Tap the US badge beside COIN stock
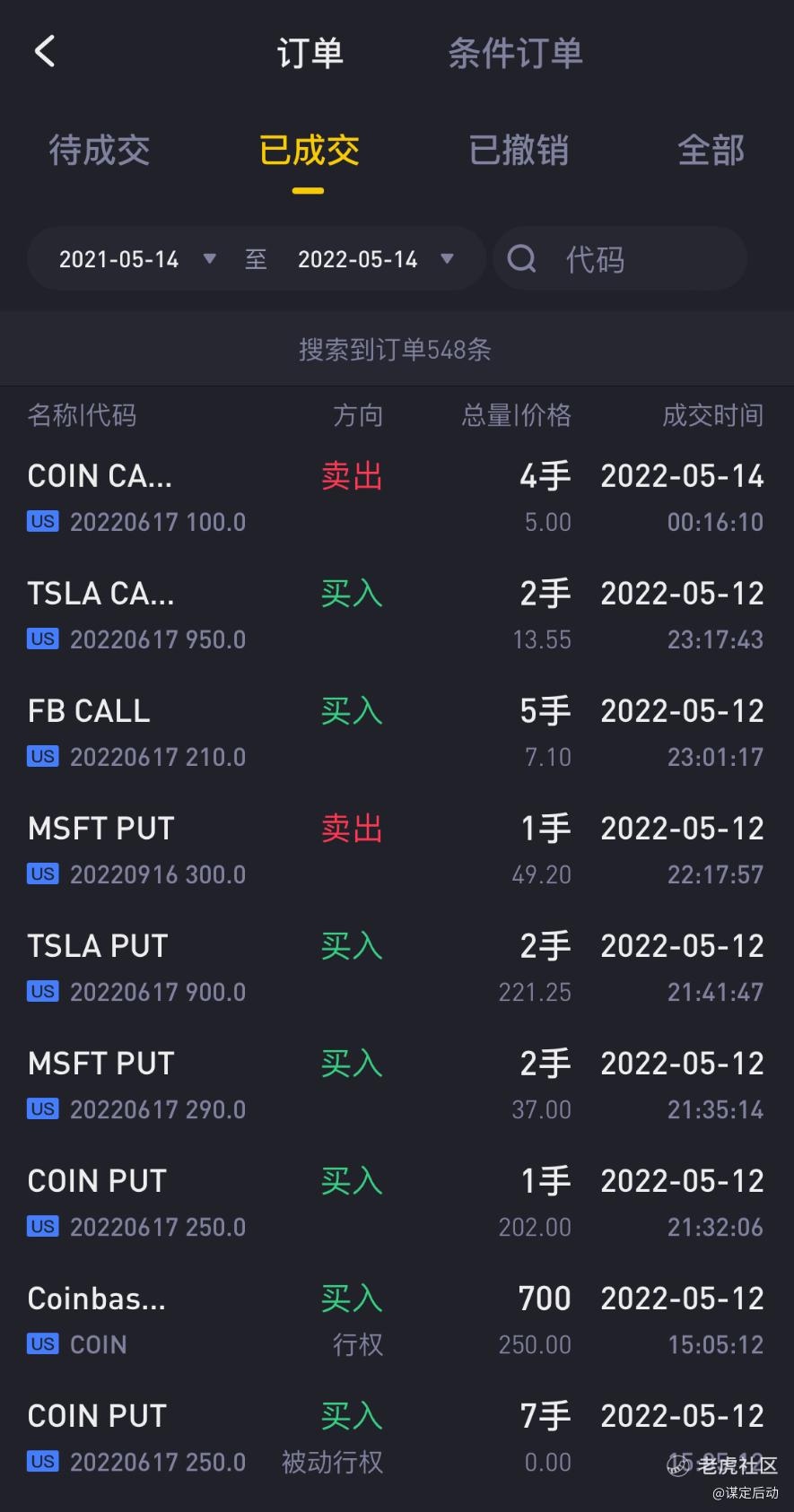794x1512 pixels. 42,1343
